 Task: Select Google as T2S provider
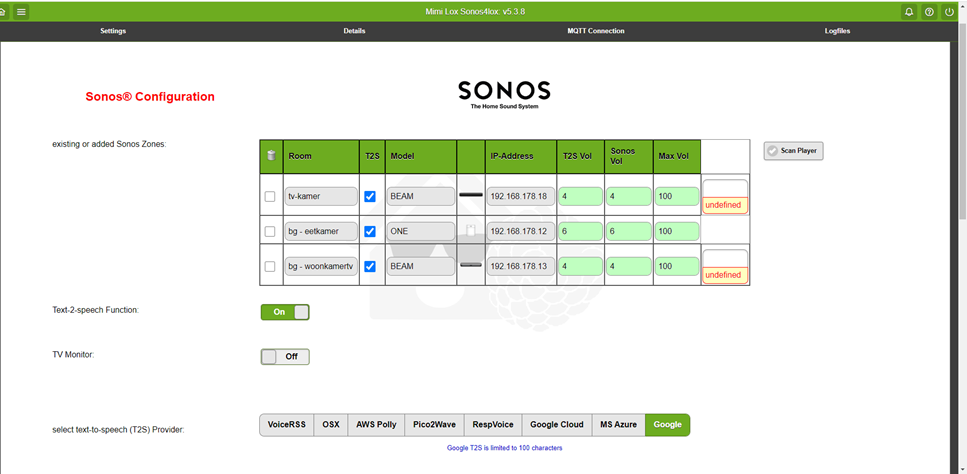pyautogui.click(x=668, y=425)
